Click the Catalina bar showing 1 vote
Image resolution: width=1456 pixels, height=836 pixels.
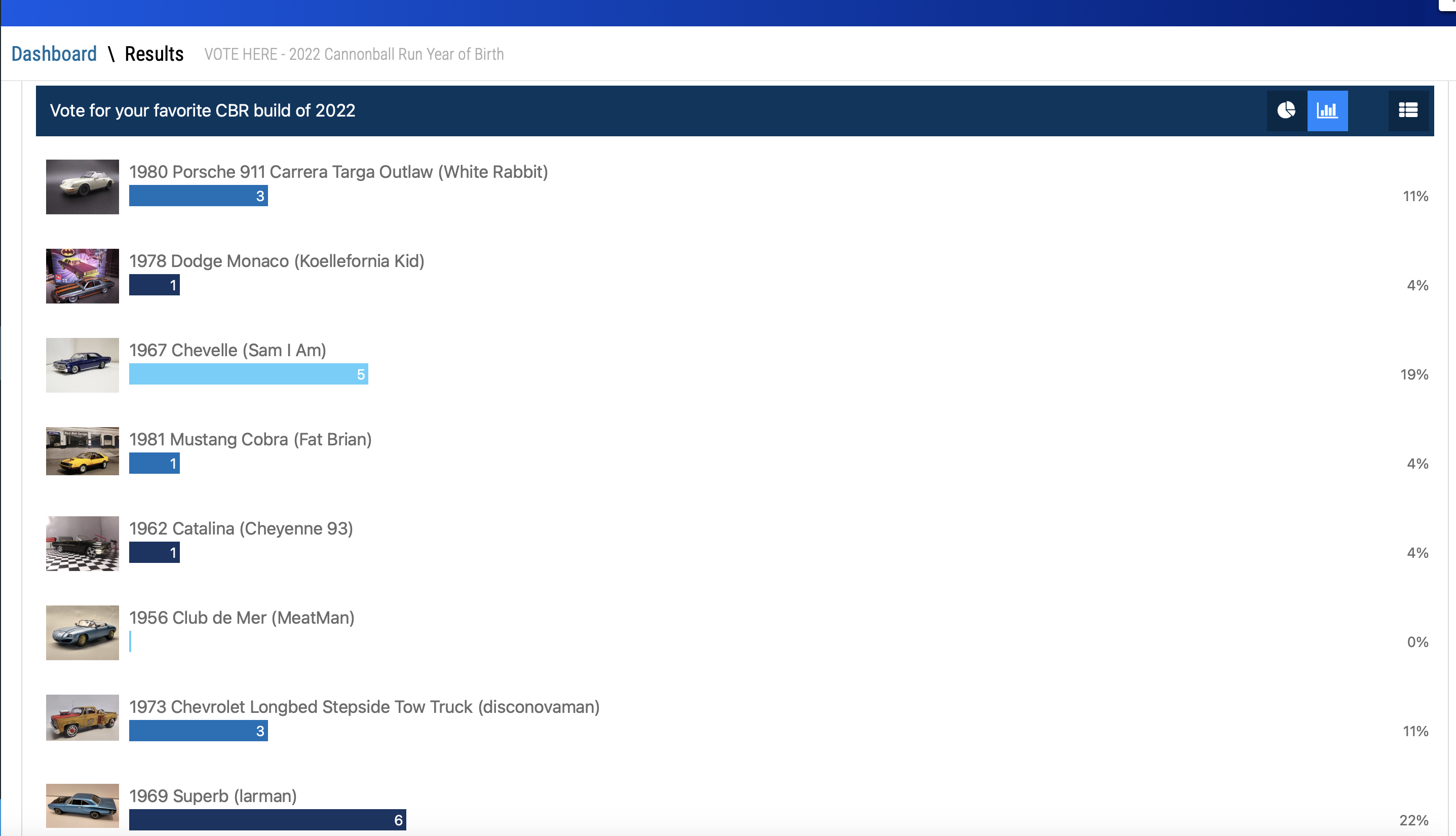coord(155,552)
